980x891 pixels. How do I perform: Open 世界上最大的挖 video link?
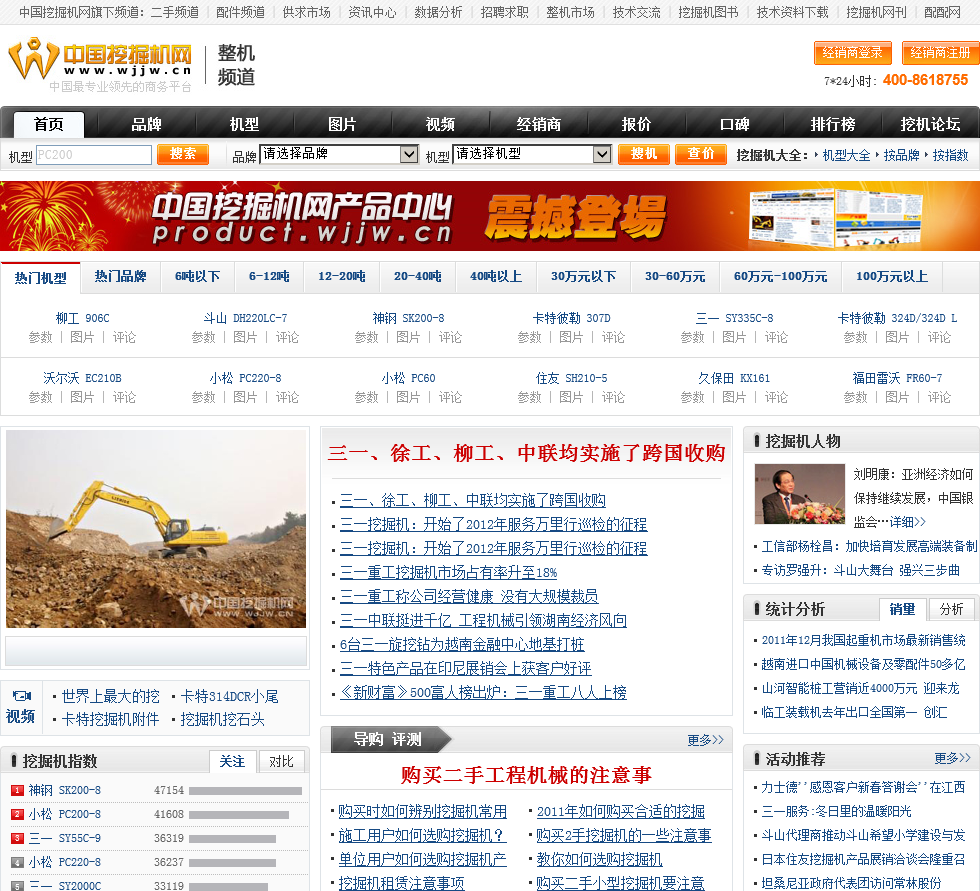click(111, 696)
